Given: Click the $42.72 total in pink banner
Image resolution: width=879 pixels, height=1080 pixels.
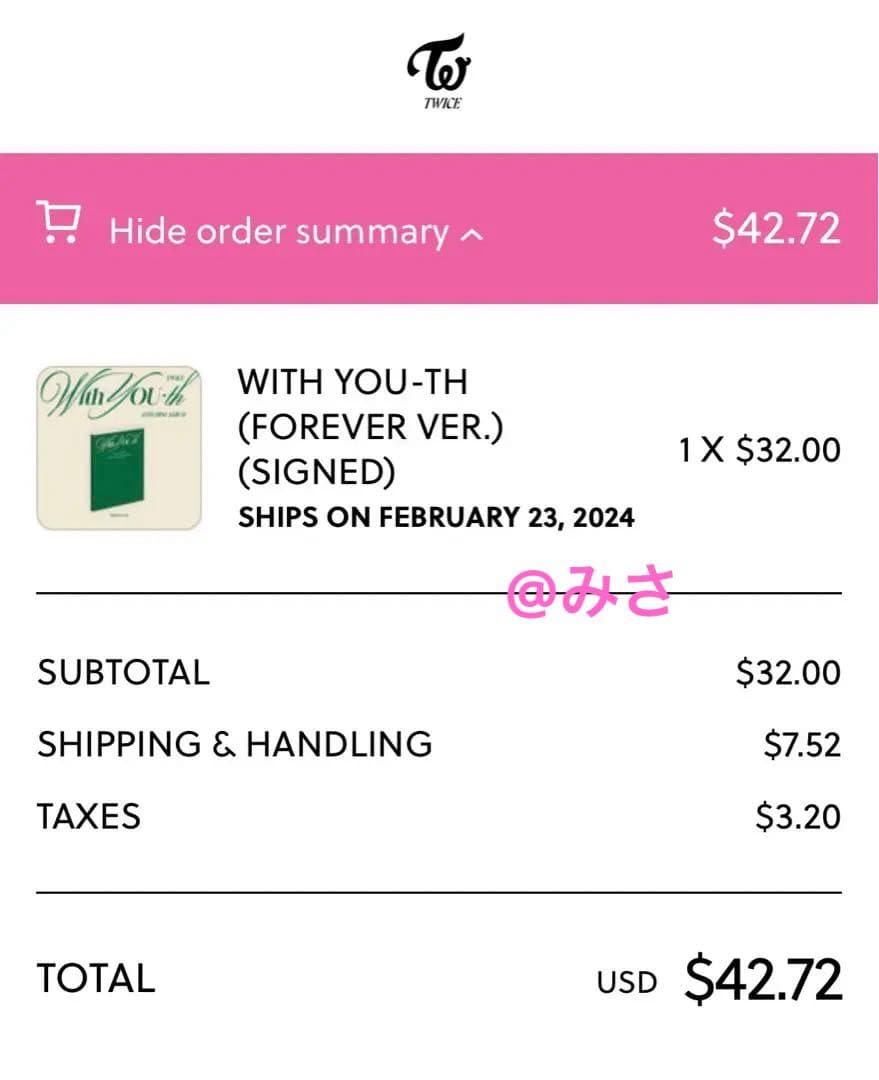Looking at the screenshot, I should (x=776, y=229).
